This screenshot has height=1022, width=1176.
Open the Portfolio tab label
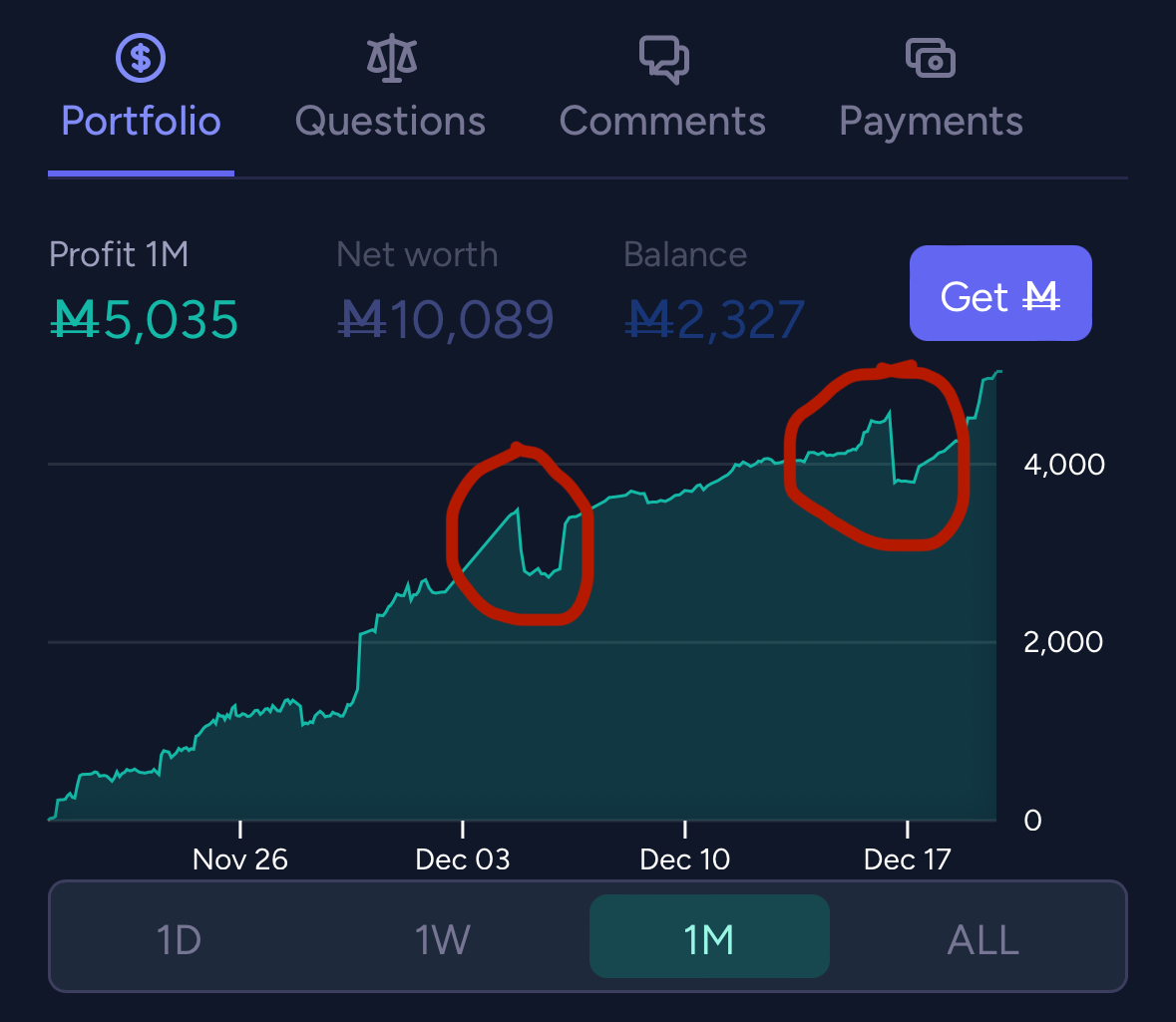(141, 122)
